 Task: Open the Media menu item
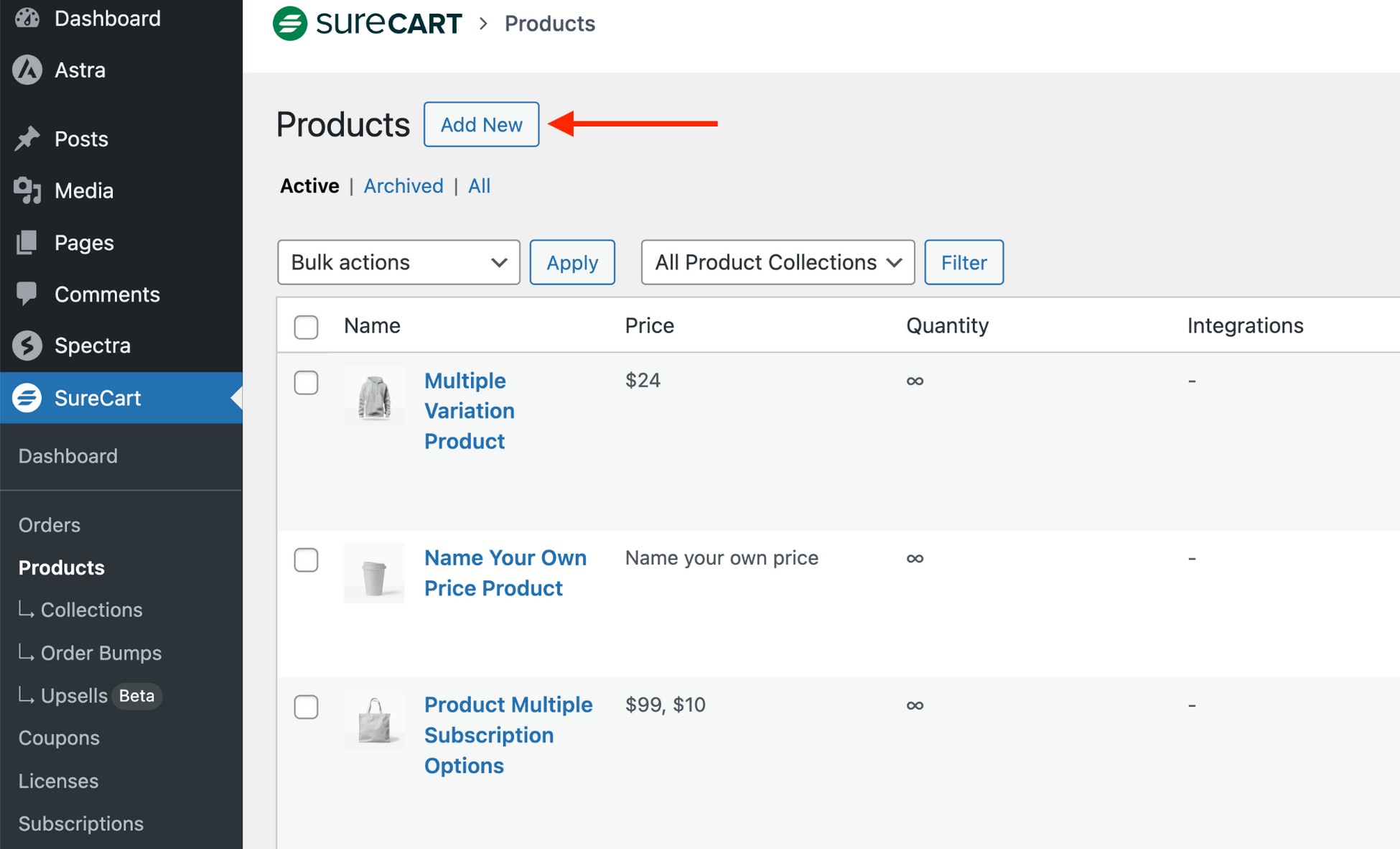[121, 190]
